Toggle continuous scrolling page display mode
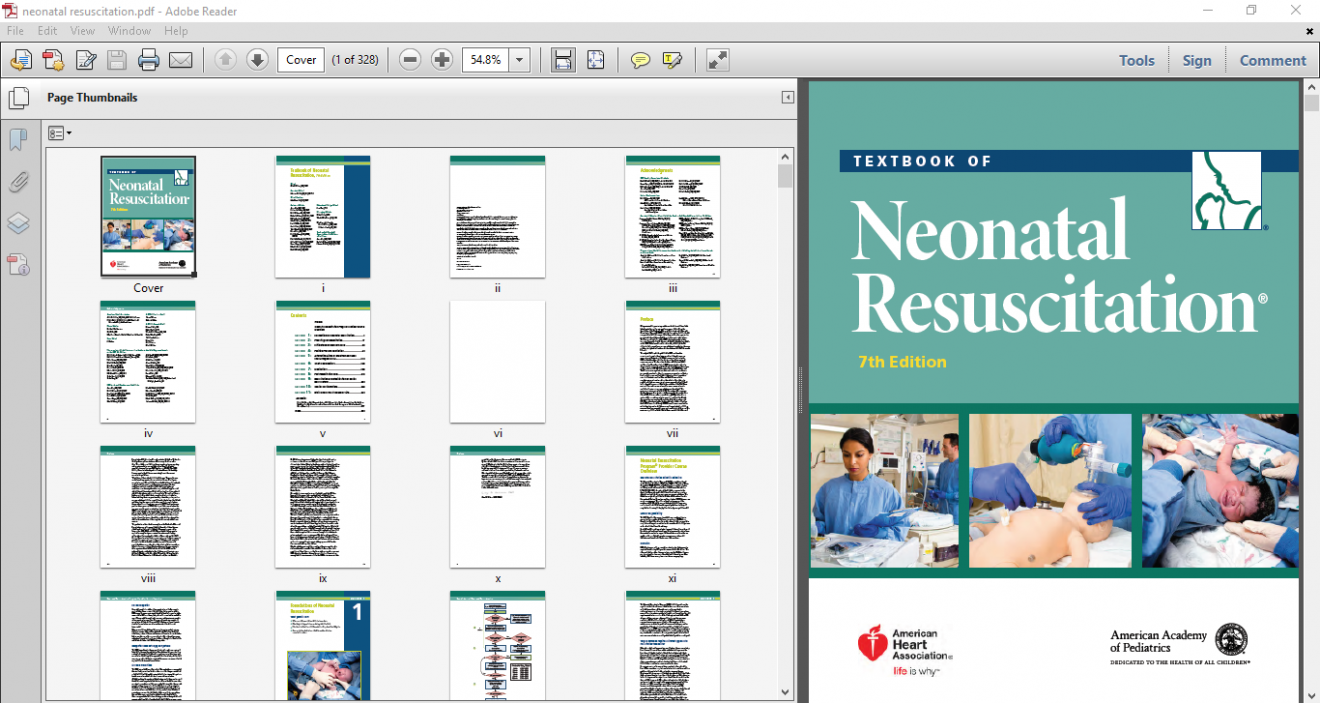The height and width of the screenshot is (703, 1320). coord(562,60)
